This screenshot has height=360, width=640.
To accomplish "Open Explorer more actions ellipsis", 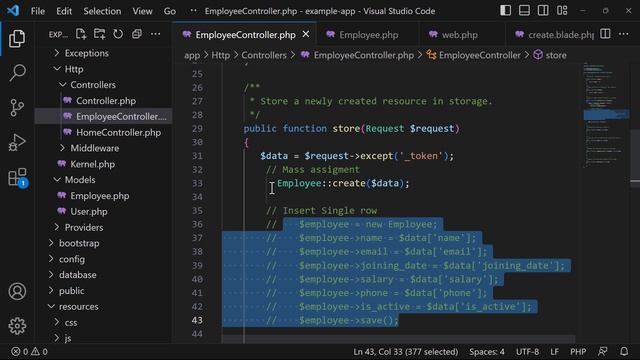I will coord(156,34).
